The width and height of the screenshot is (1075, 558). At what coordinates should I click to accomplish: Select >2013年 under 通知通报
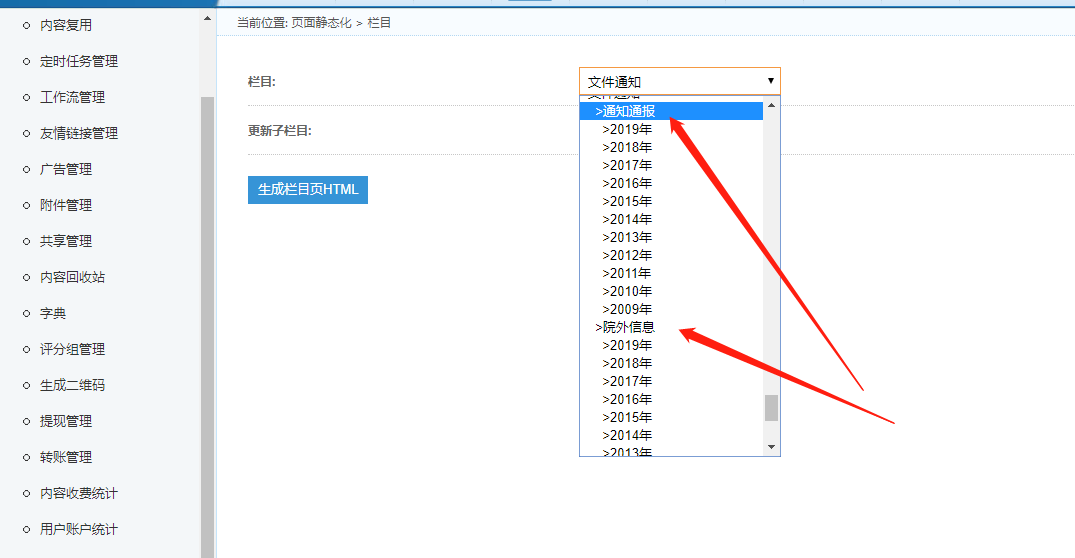point(671,237)
